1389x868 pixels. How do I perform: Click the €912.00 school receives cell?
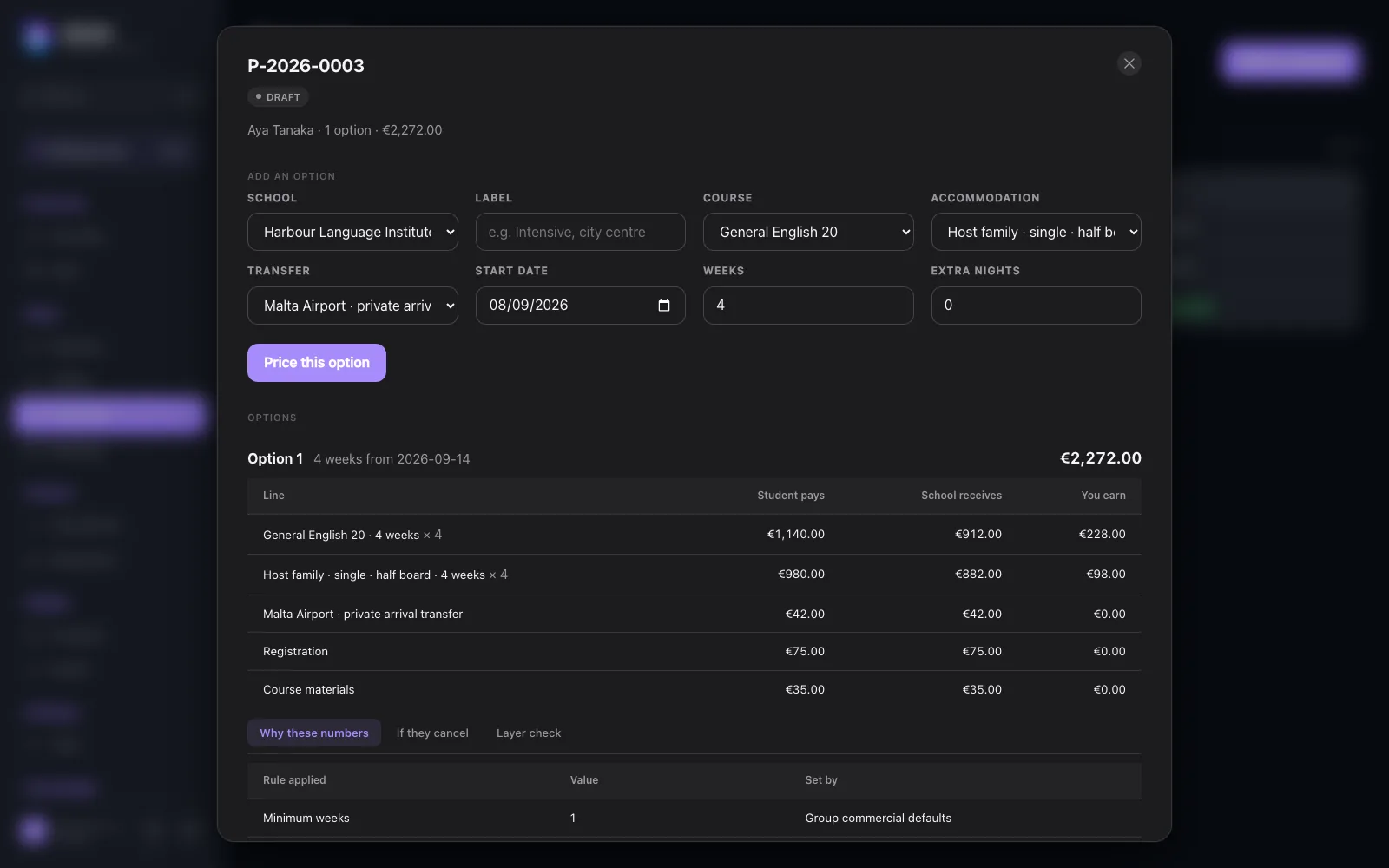tap(978, 534)
